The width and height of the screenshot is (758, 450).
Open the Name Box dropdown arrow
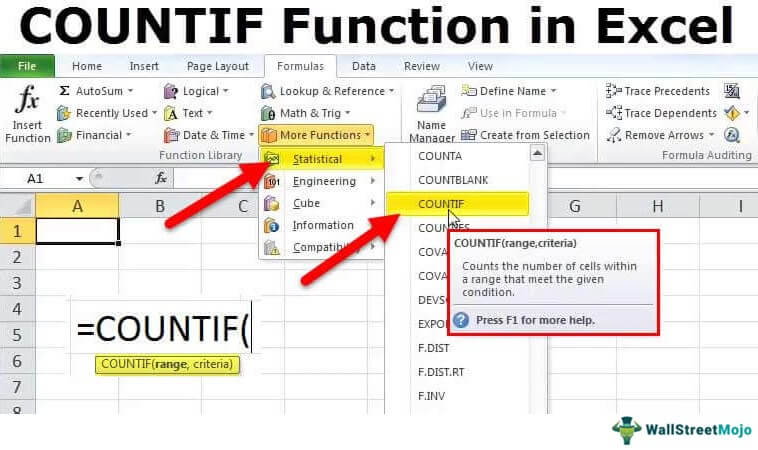coord(79,178)
